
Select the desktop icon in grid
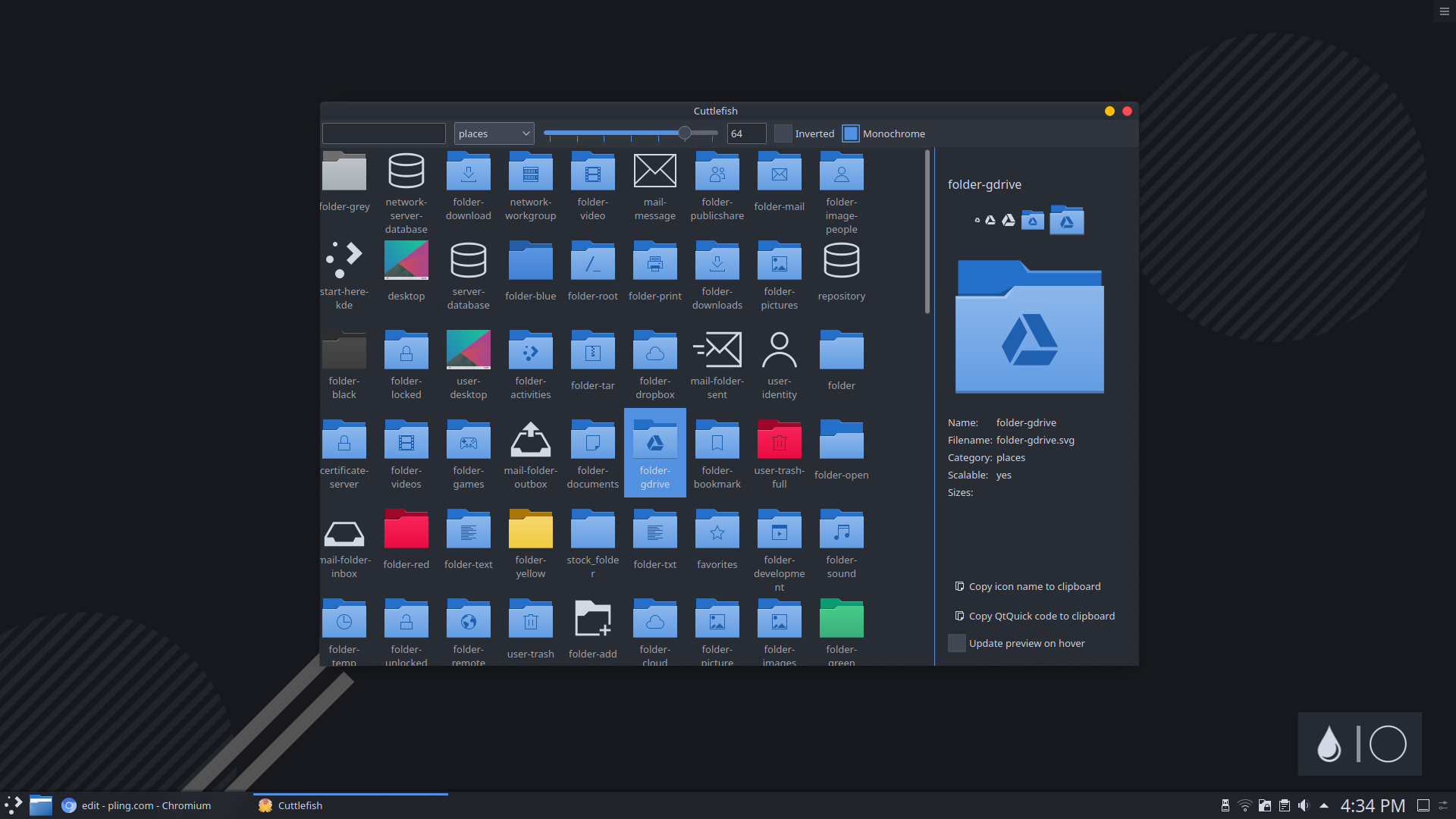(x=406, y=260)
